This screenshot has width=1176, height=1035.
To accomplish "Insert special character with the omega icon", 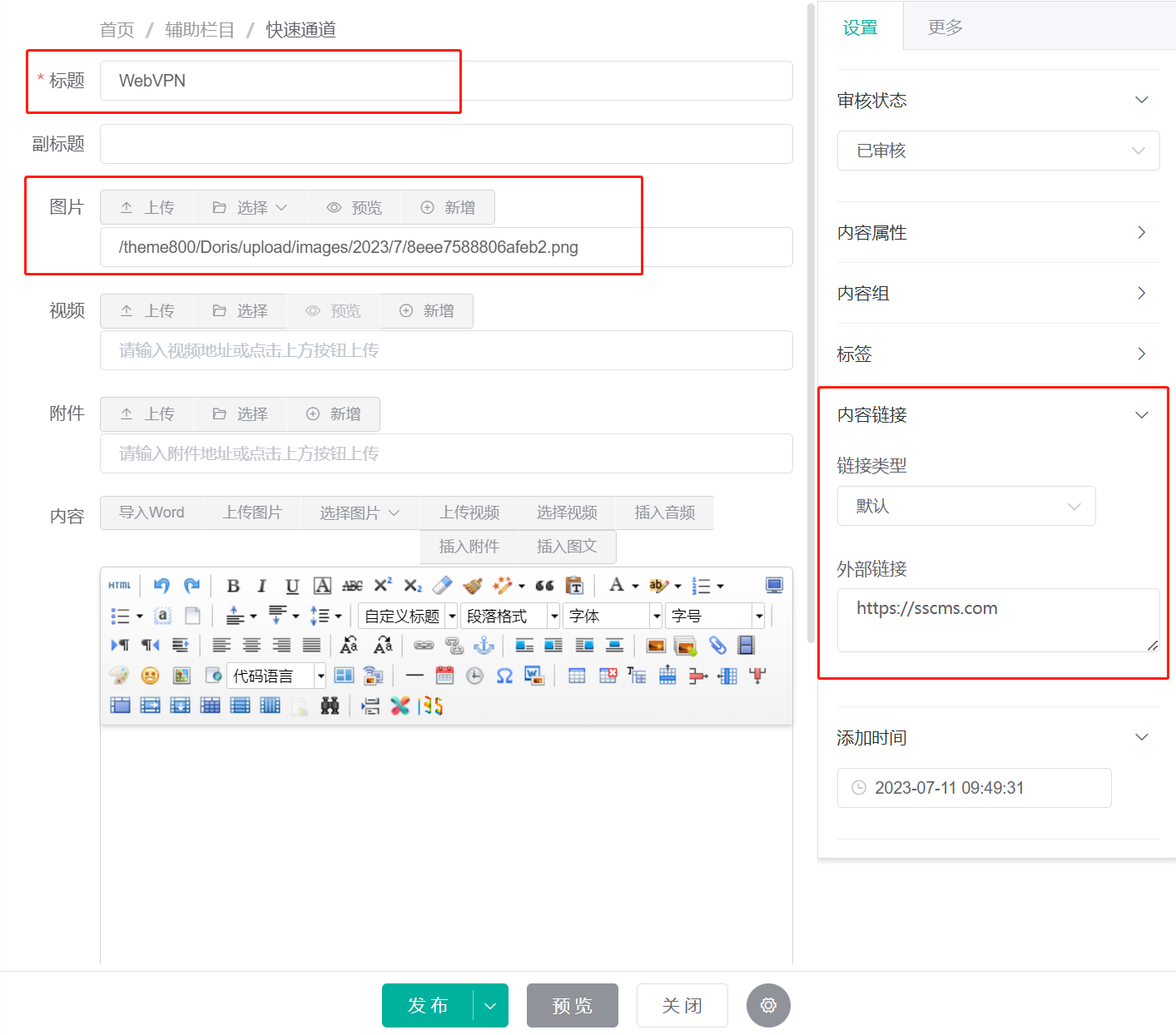I will (x=504, y=676).
